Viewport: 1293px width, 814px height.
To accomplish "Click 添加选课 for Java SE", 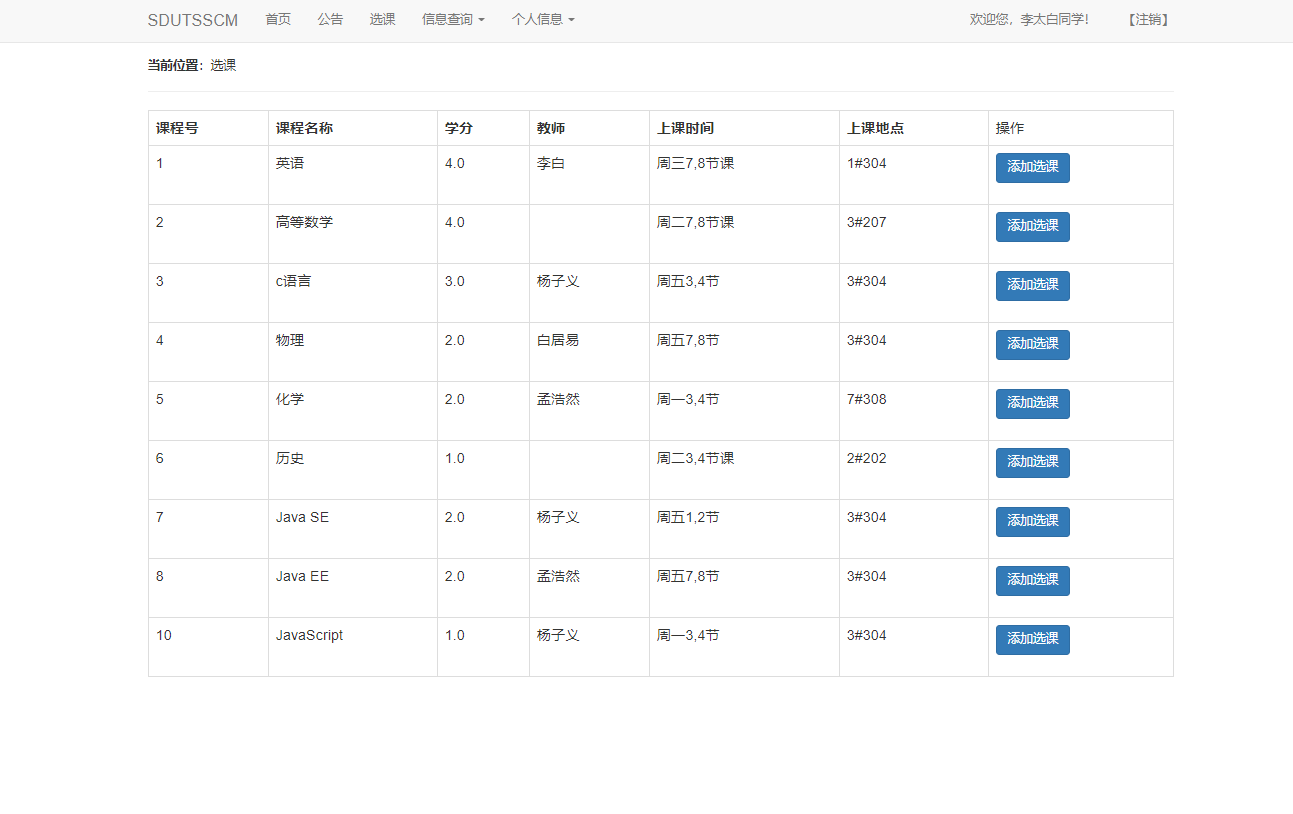I will coord(1032,521).
